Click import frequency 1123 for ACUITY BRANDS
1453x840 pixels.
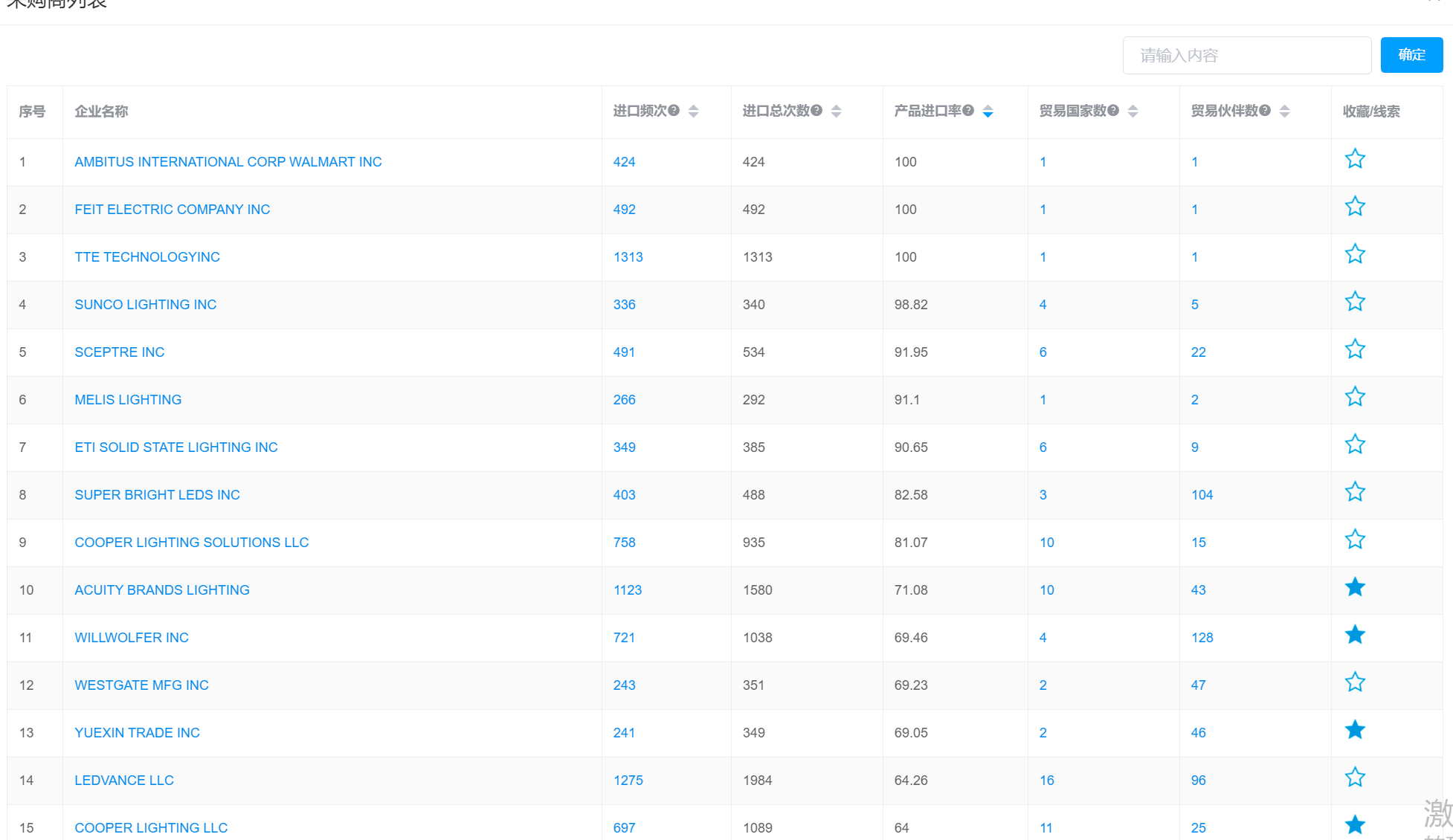tap(628, 590)
